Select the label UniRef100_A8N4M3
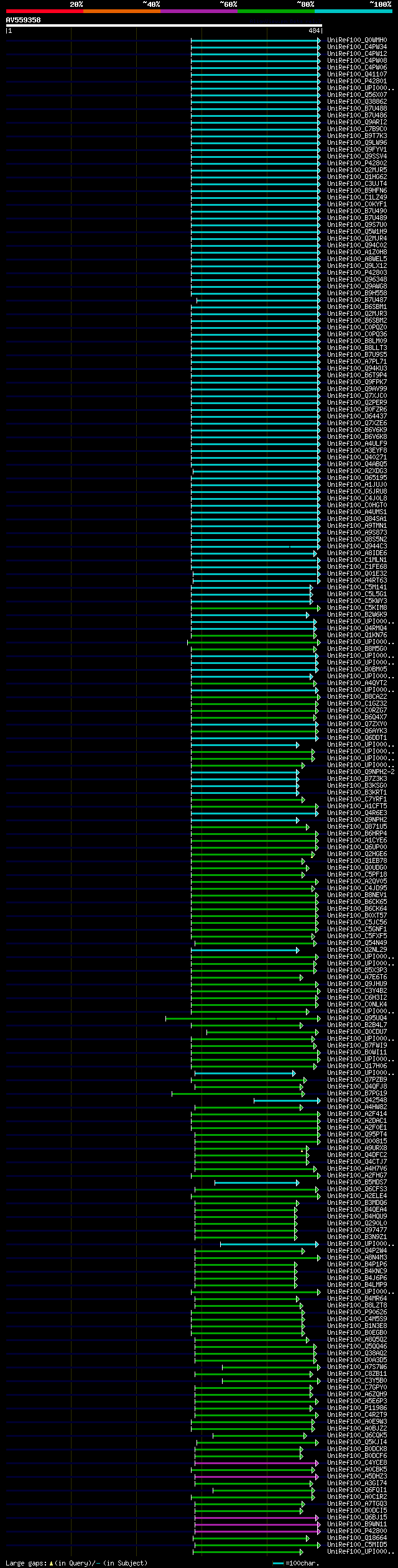 pyautogui.click(x=357, y=1257)
